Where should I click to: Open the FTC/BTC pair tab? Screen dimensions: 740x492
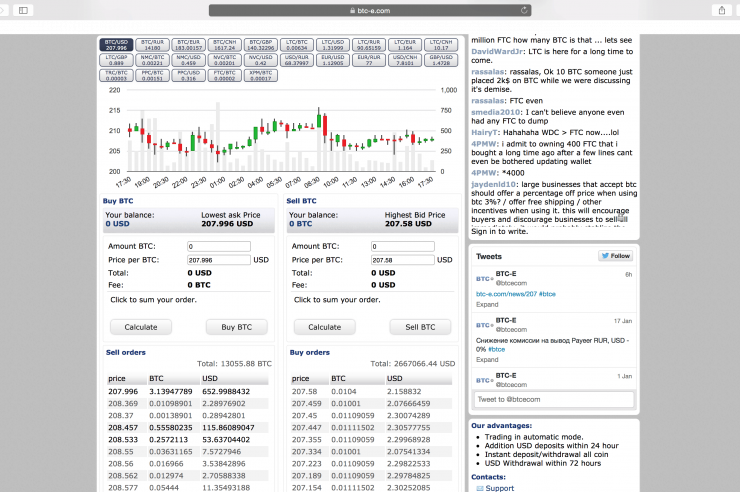(225, 75)
